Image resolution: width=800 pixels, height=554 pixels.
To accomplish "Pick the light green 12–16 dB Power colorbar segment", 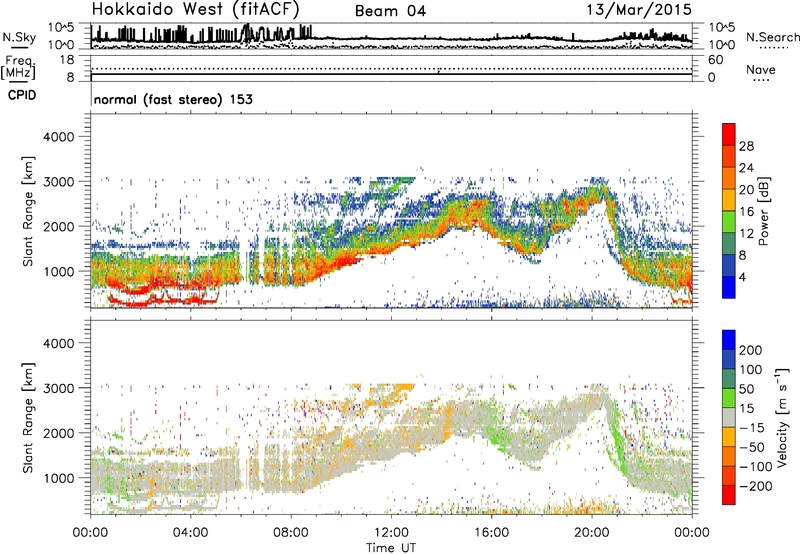I will (x=729, y=222).
